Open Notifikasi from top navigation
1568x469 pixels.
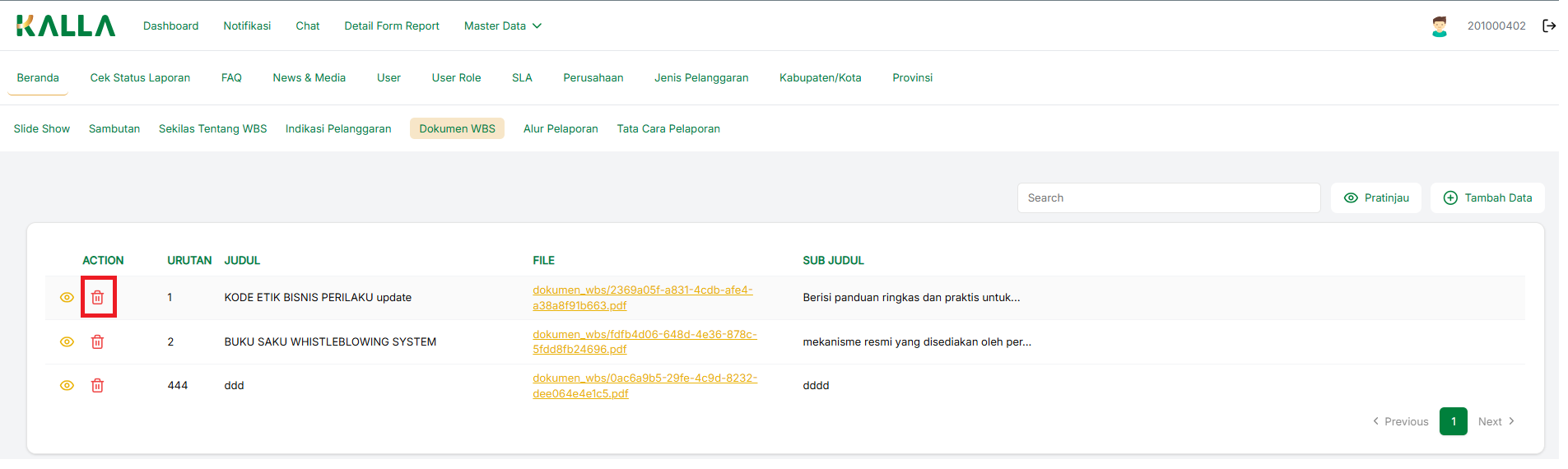click(x=247, y=26)
